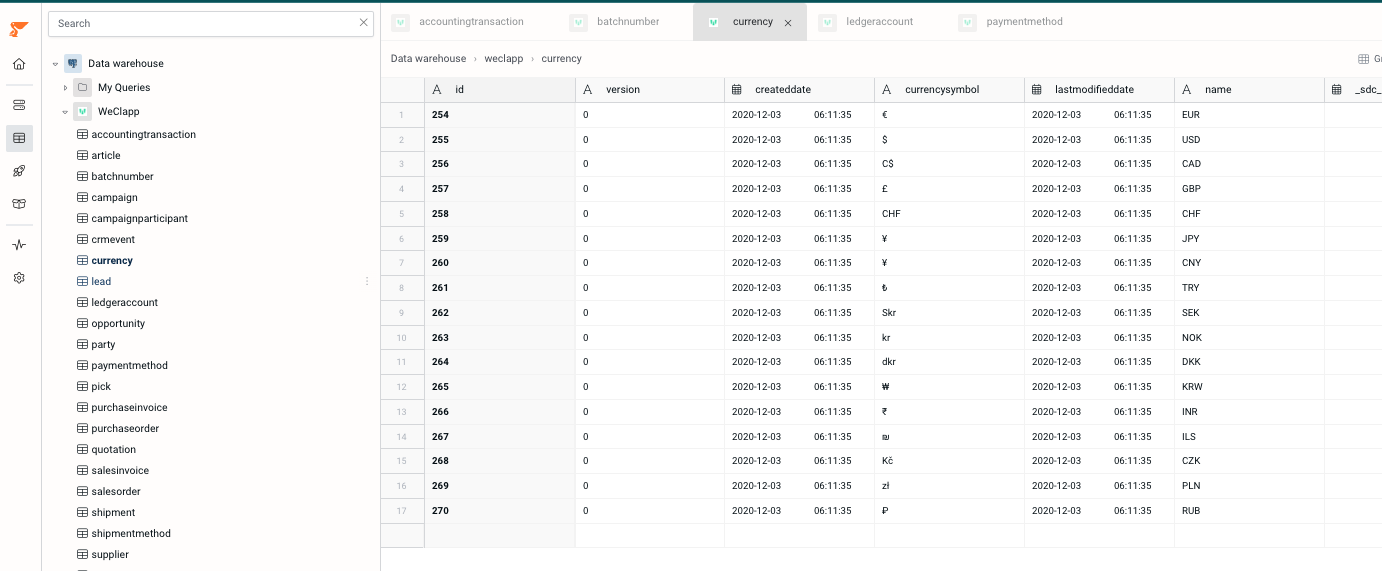Collapse the Data warehouse tree node
The width and height of the screenshot is (1382, 571).
55,64
